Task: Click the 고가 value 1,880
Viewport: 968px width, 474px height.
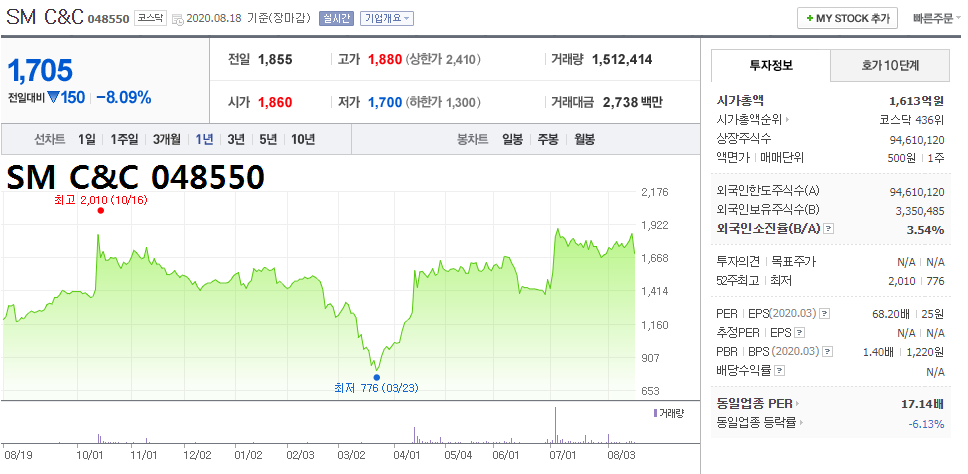Action: coord(385,60)
